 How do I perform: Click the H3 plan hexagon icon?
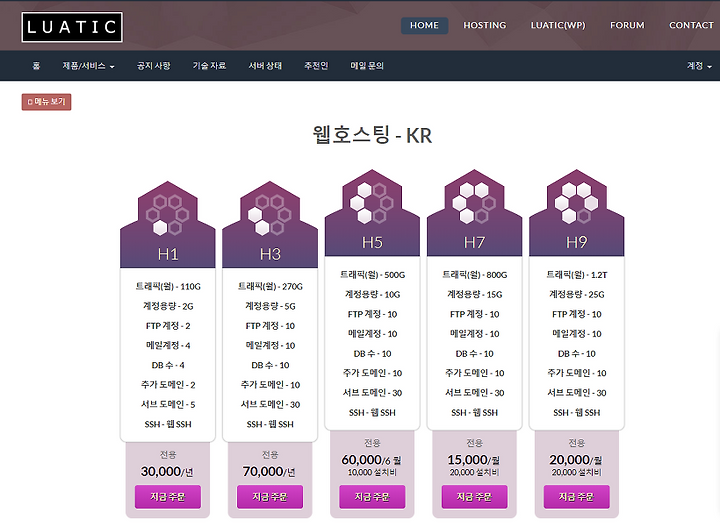pos(270,215)
